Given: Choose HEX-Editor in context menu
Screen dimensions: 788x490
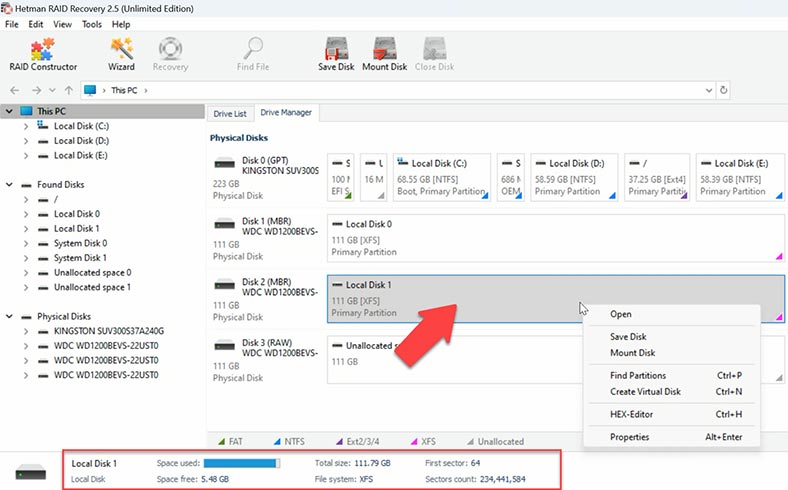Looking at the screenshot, I should click(x=671, y=414).
